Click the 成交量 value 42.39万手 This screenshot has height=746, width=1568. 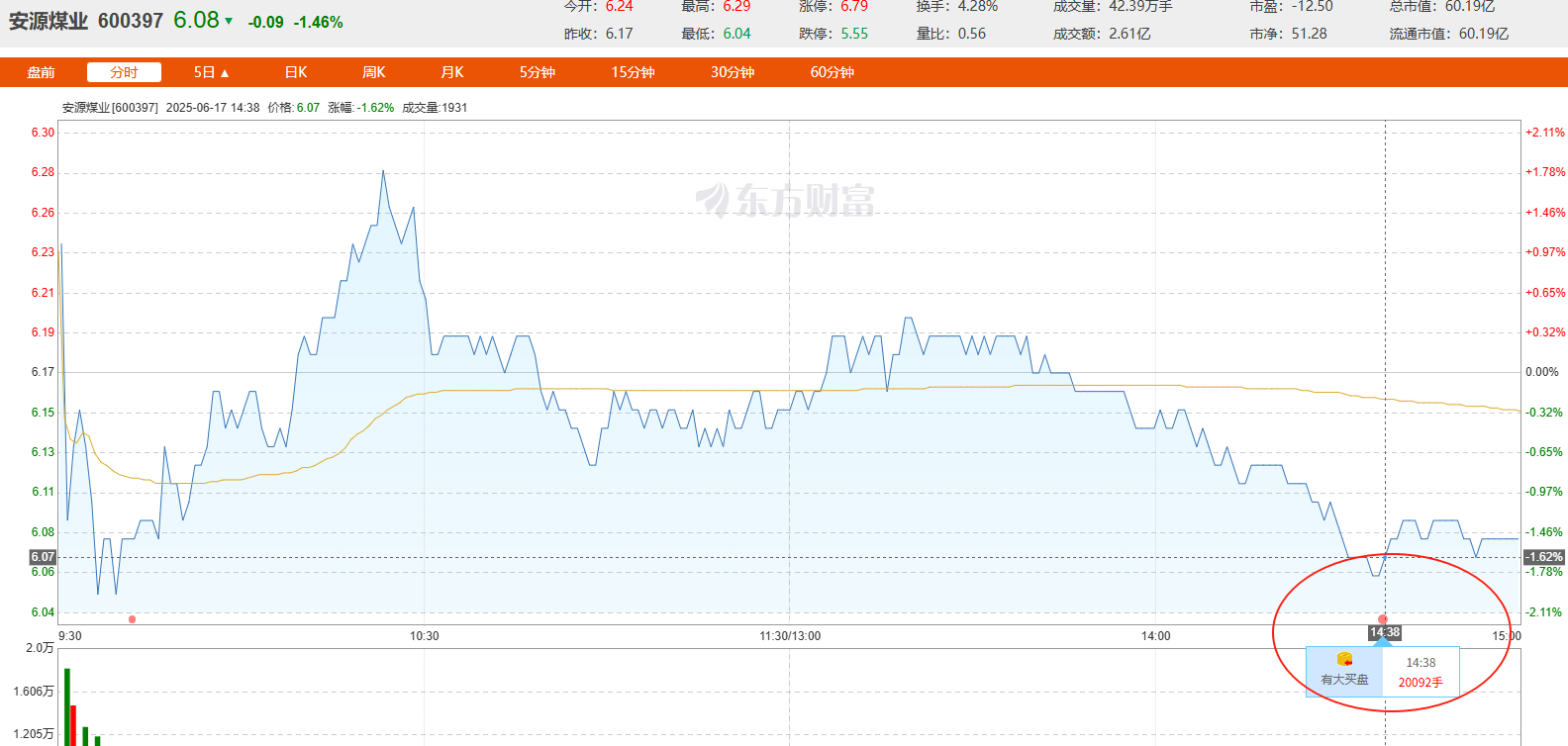[1140, 6]
